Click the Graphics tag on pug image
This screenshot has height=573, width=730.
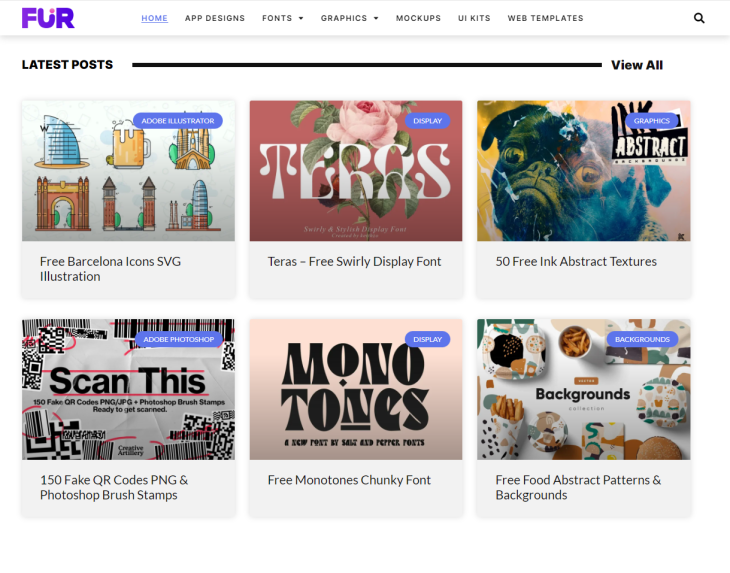pyautogui.click(x=651, y=121)
